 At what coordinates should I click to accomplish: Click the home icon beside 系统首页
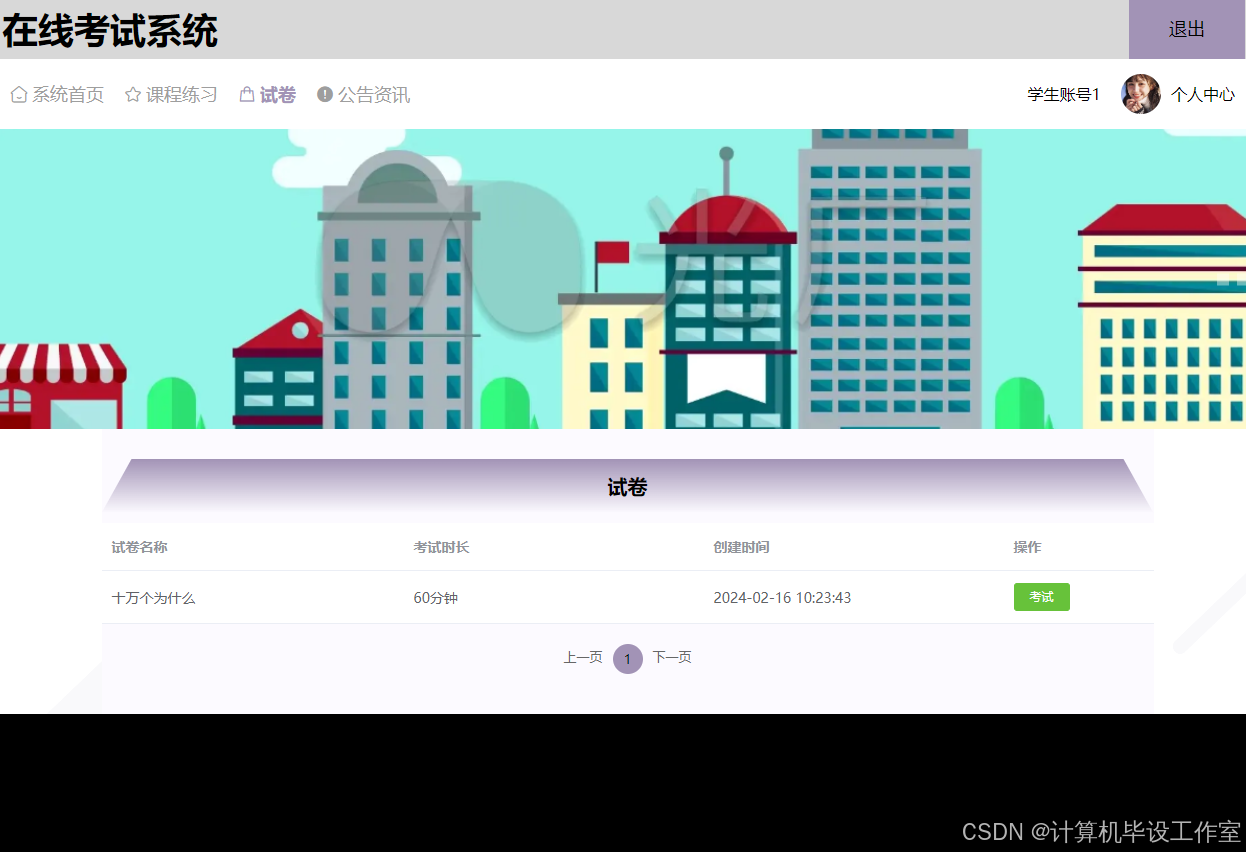tap(18, 94)
